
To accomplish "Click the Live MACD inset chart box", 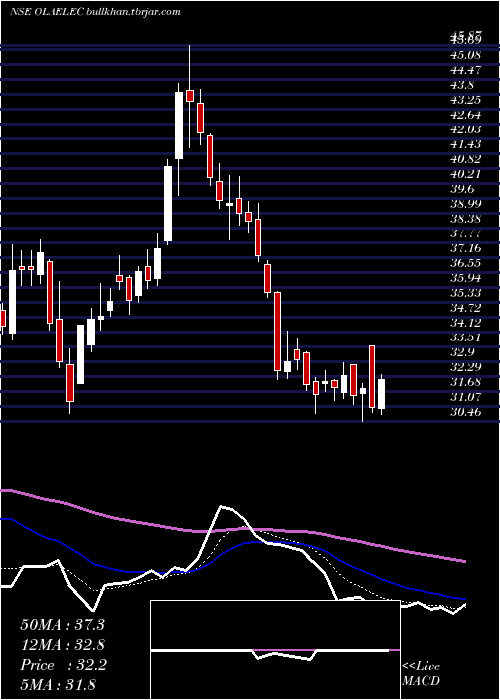I will [x=275, y=650].
